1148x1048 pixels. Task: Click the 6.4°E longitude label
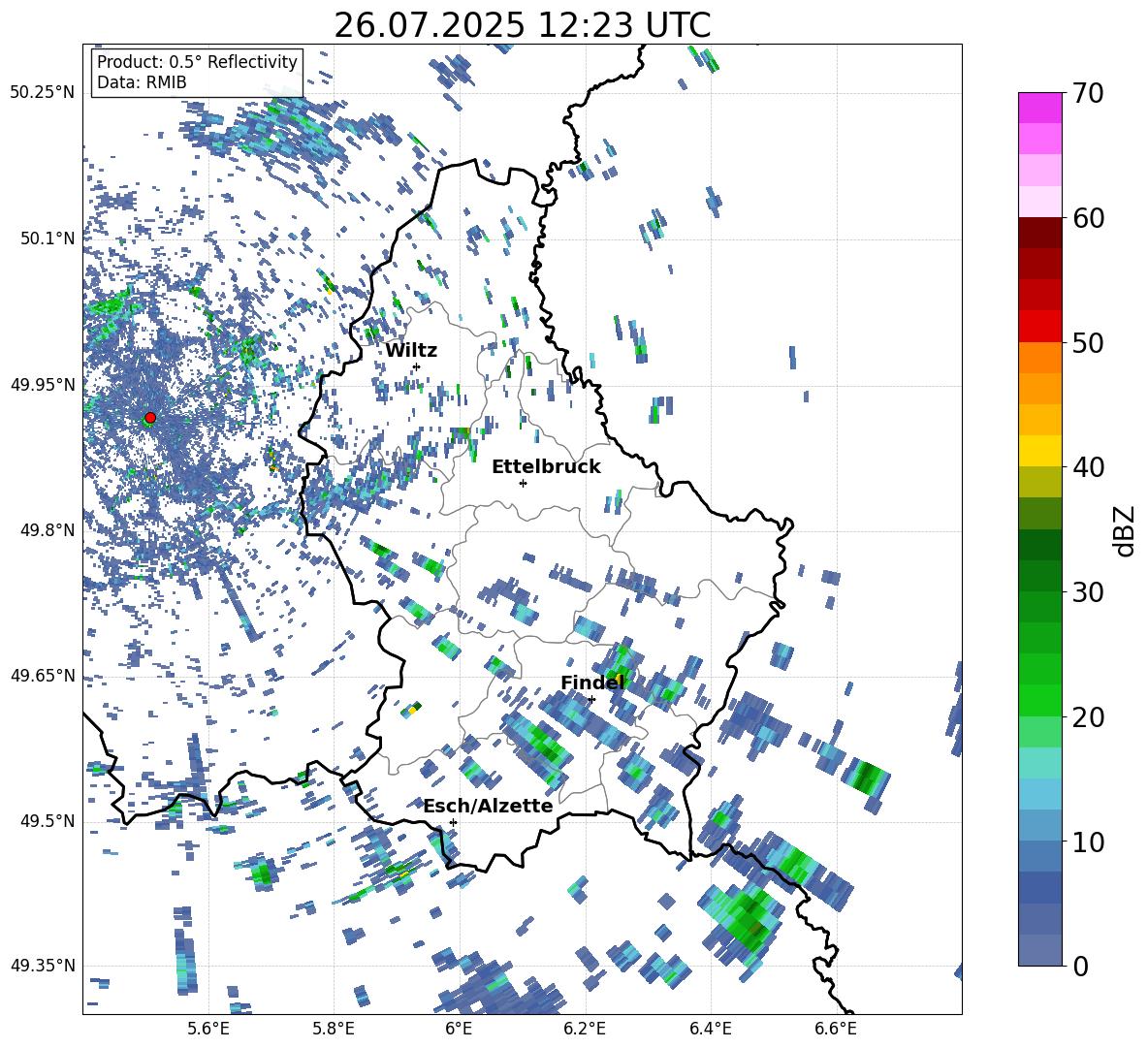[x=710, y=1029]
